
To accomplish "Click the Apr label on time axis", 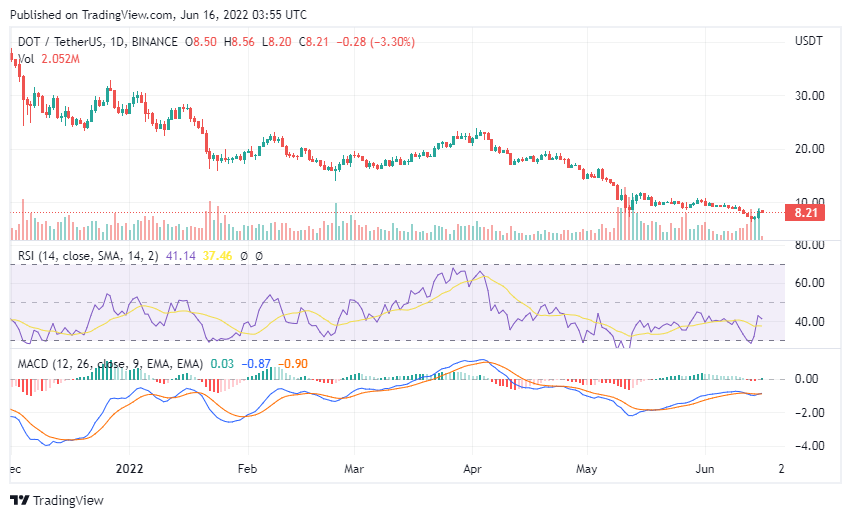I will 478,467.
